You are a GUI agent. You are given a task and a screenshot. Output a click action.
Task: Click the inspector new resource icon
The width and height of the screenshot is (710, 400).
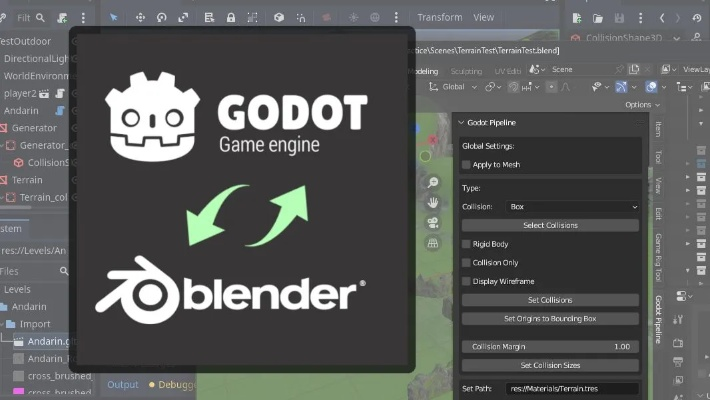[576, 18]
